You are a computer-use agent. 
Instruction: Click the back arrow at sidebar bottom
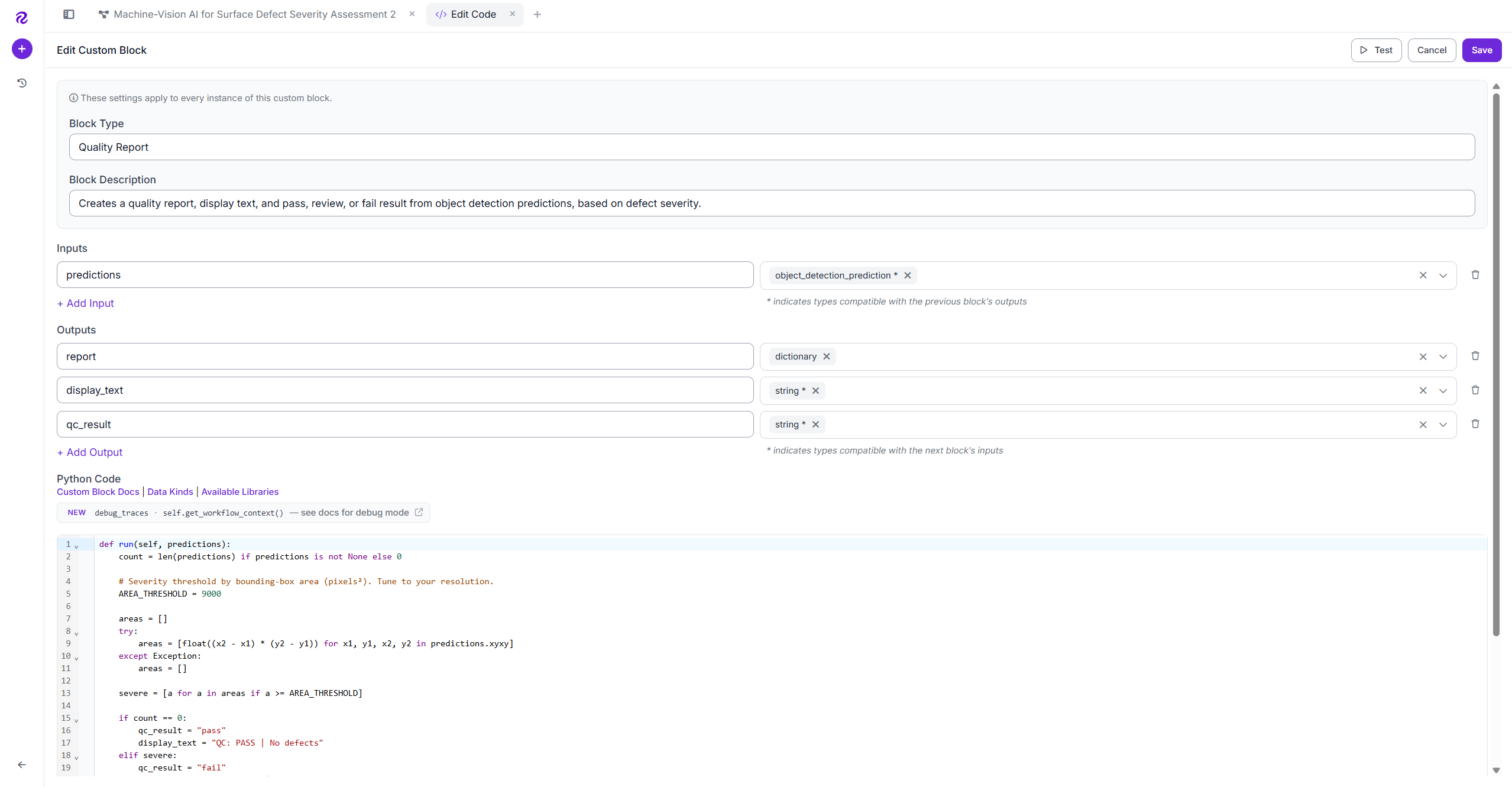pyautogui.click(x=22, y=765)
